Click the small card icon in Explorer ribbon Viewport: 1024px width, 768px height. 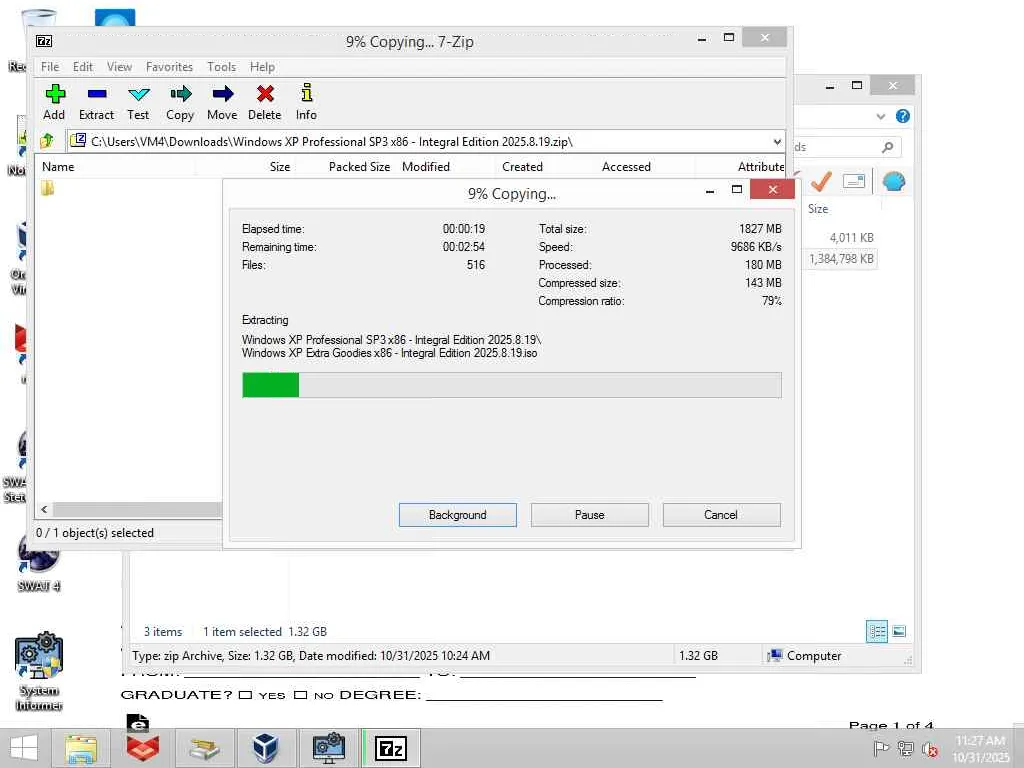[x=854, y=181]
